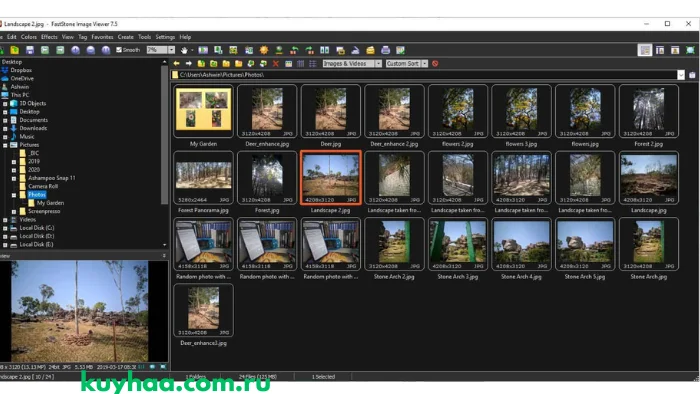
Task: Select the Forest 2.jpg thumbnail
Action: point(648,111)
